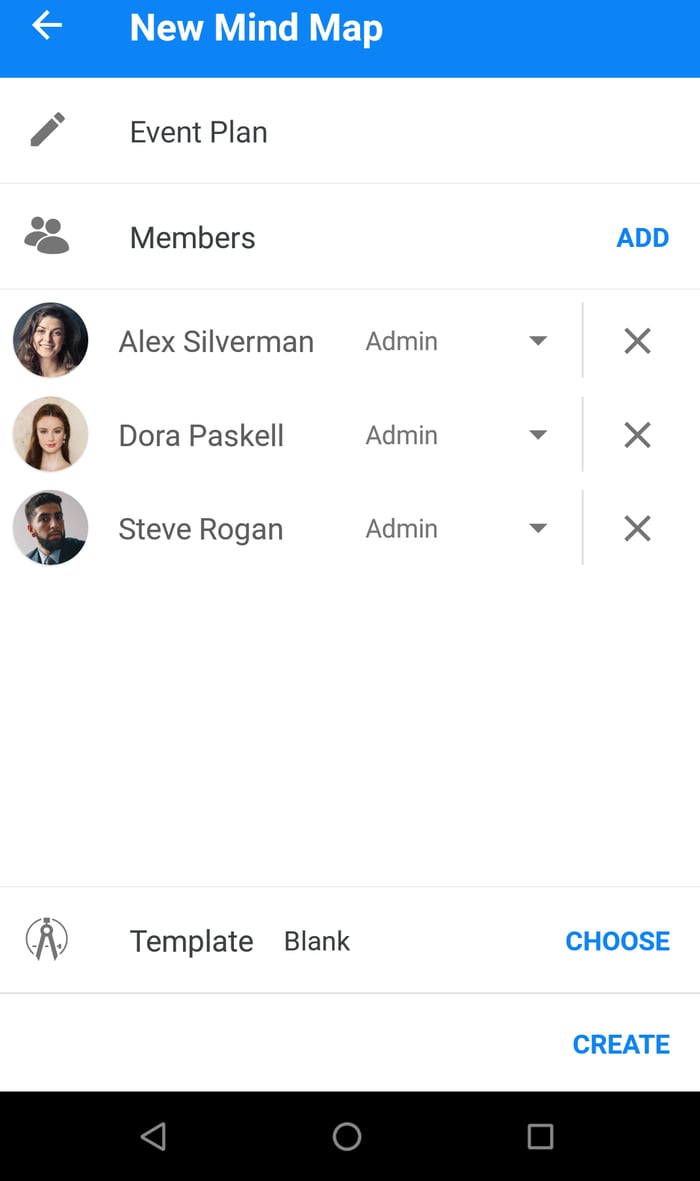Open Android recent apps square button
700x1181 pixels.
[540, 1136]
